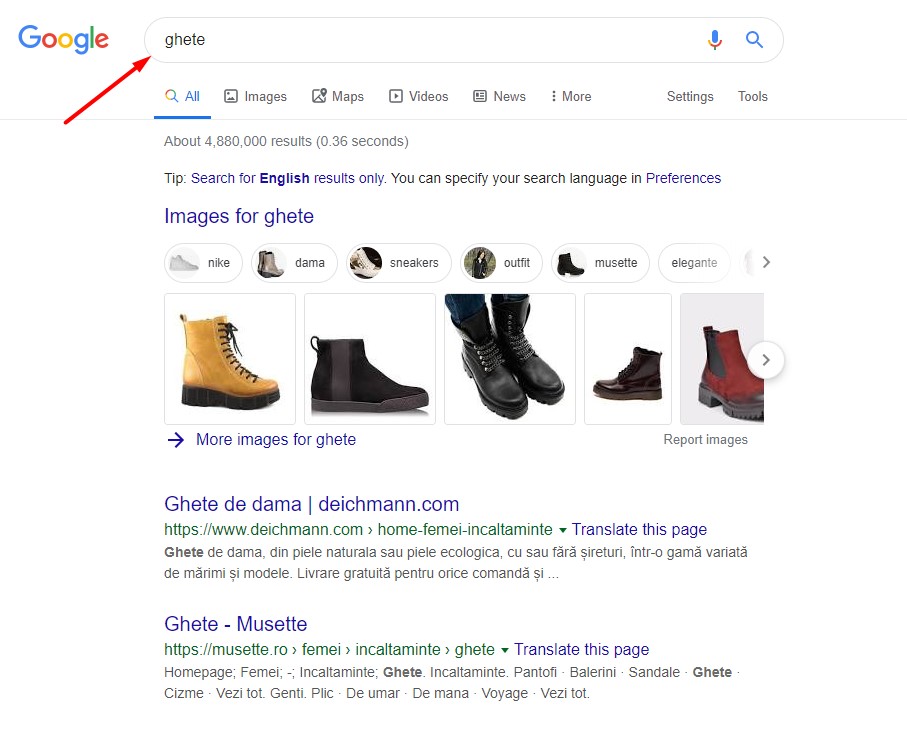The height and width of the screenshot is (729, 907).
Task: Open the black combat boots with chains image
Action: 510,359
